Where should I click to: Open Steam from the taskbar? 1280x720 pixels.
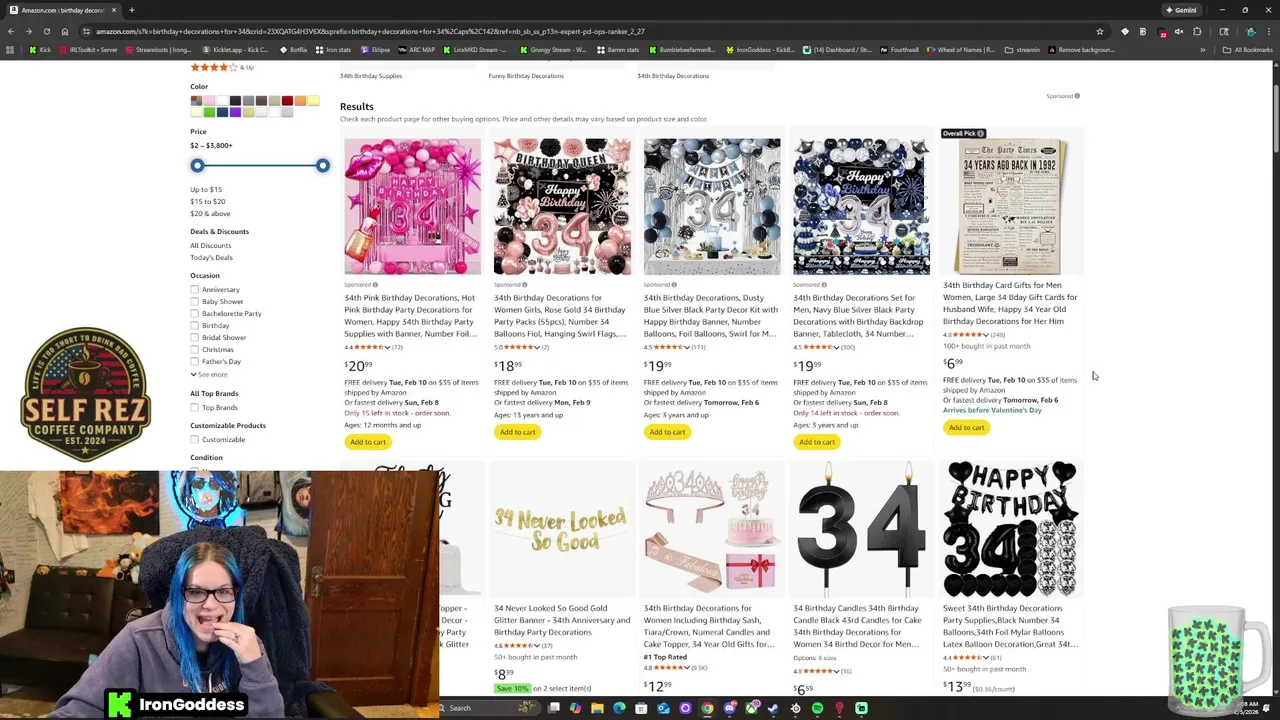pos(773,708)
